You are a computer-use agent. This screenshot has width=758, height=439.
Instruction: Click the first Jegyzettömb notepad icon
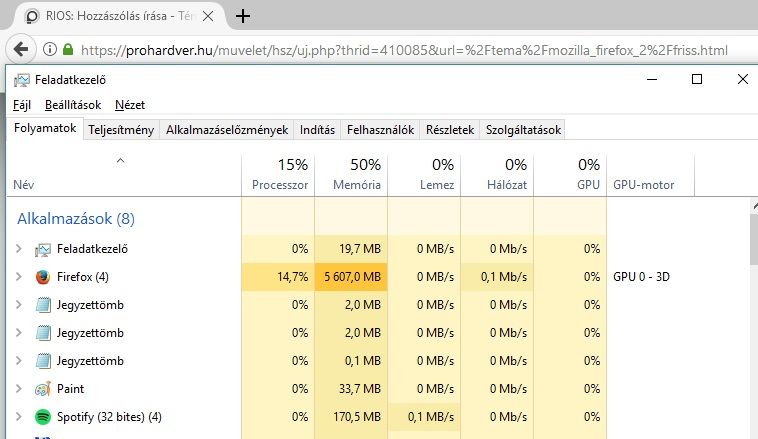[43, 305]
